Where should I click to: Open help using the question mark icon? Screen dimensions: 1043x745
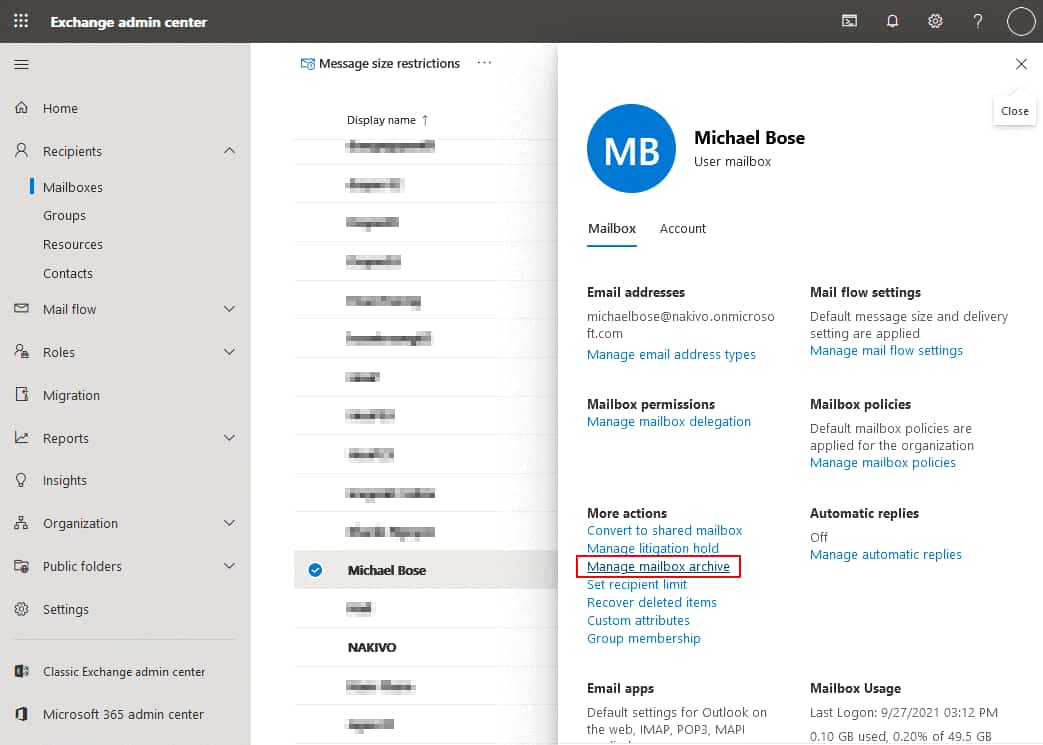coord(977,20)
